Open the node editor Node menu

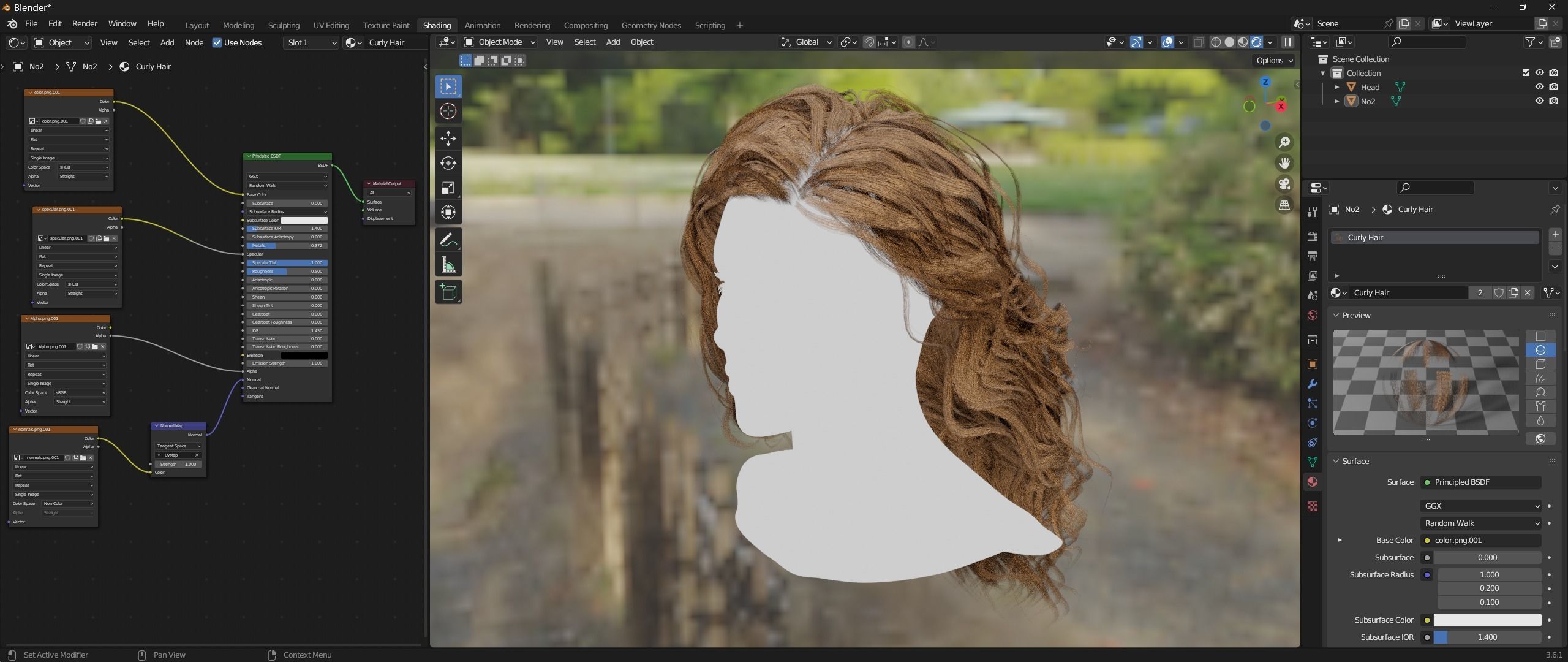pyautogui.click(x=194, y=42)
